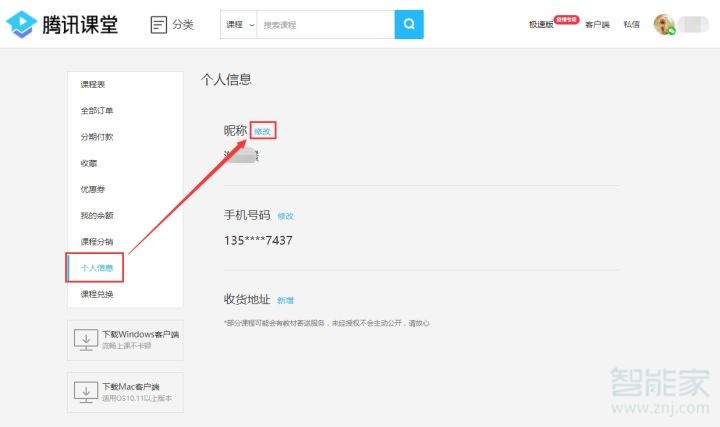
Task: Click 修改 link next to 昵称
Action: 262,131
